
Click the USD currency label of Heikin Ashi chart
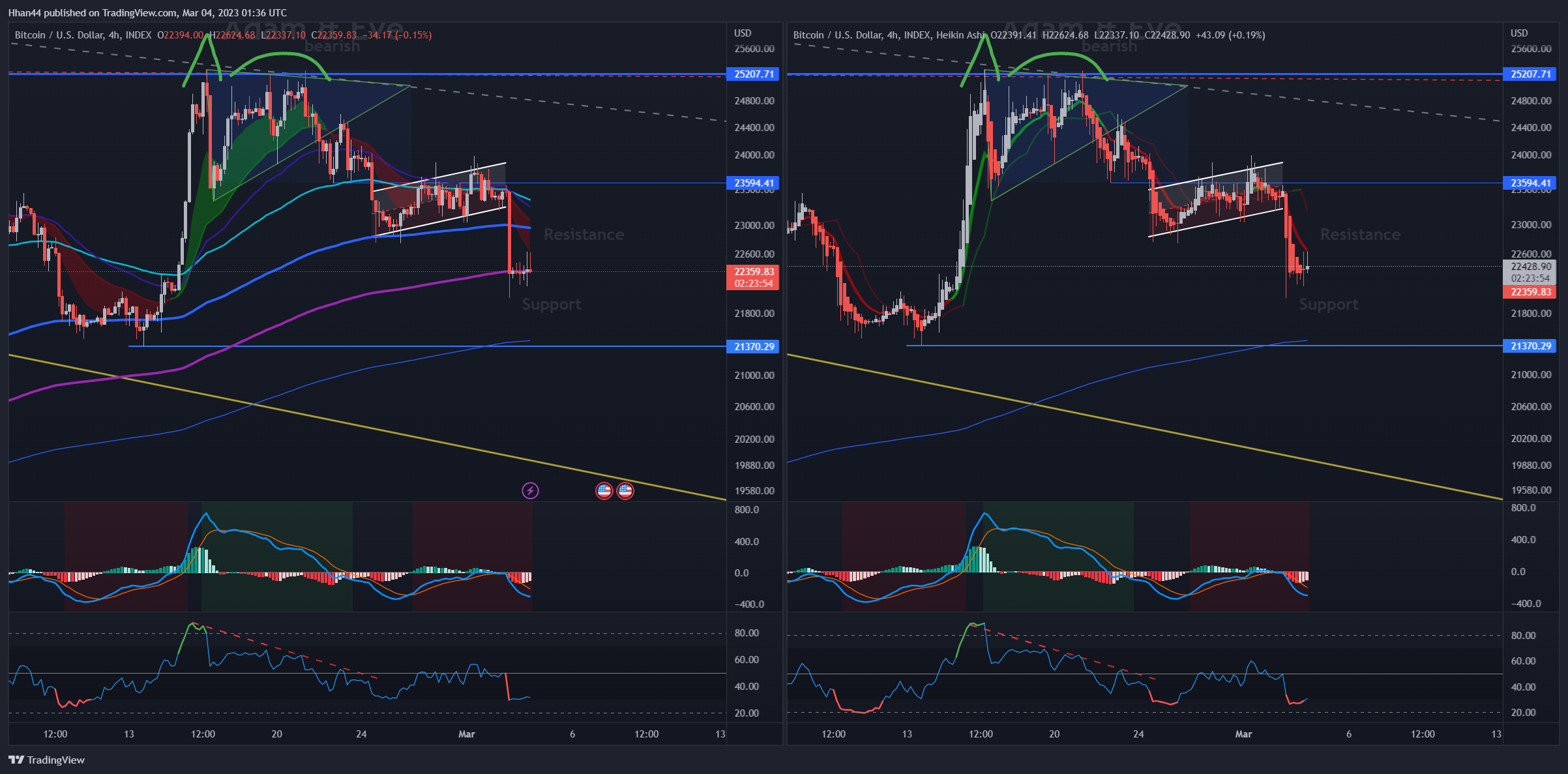pyautogui.click(x=1519, y=33)
